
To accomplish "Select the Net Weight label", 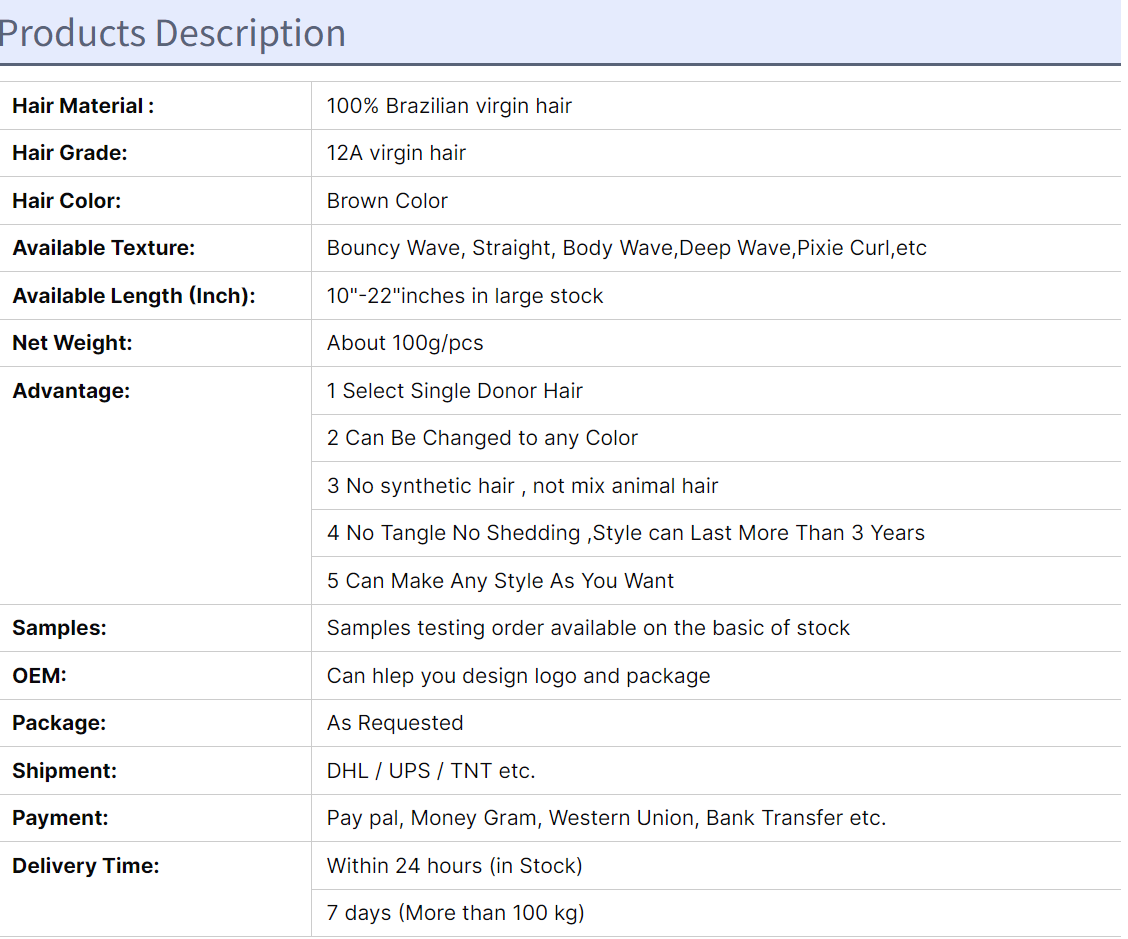I will click(x=72, y=343).
